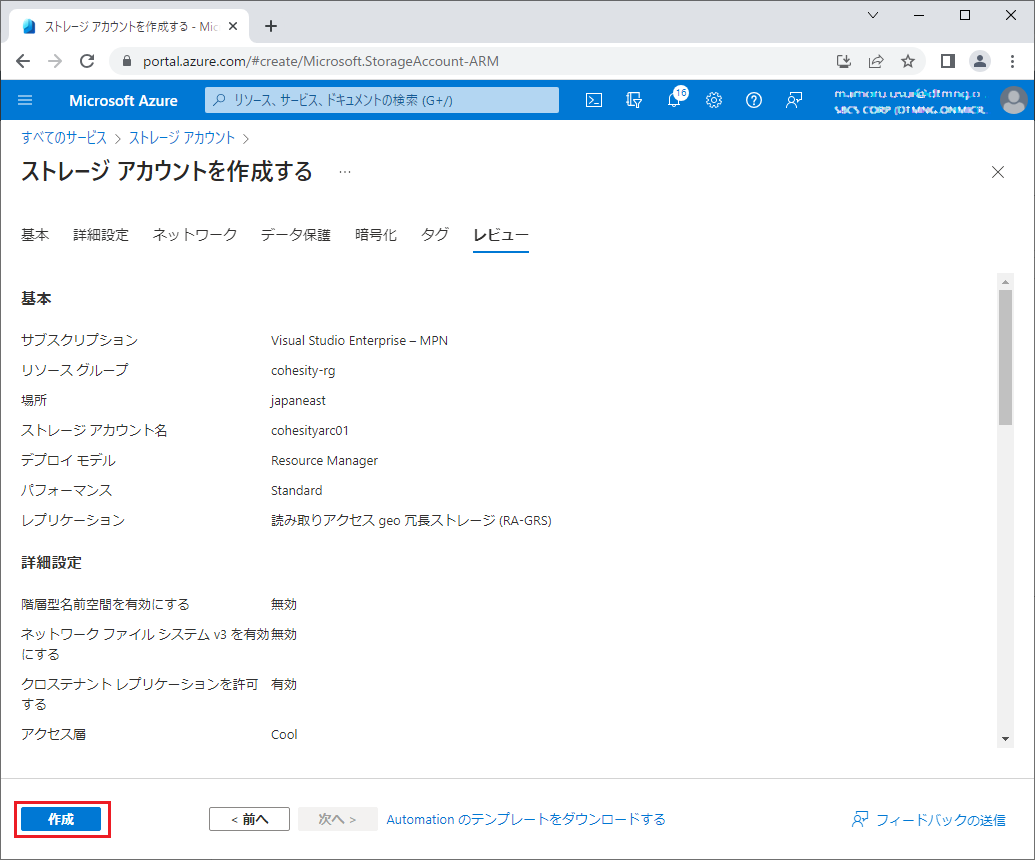
Task: Switch to the 暗号化 tab
Action: (x=376, y=235)
